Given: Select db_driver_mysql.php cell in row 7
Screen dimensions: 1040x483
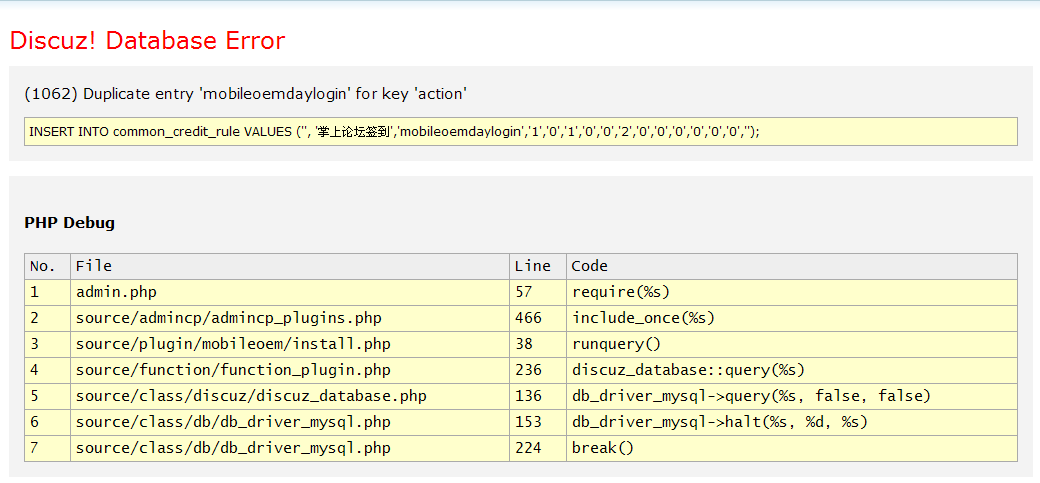Looking at the screenshot, I should click(x=290, y=448).
